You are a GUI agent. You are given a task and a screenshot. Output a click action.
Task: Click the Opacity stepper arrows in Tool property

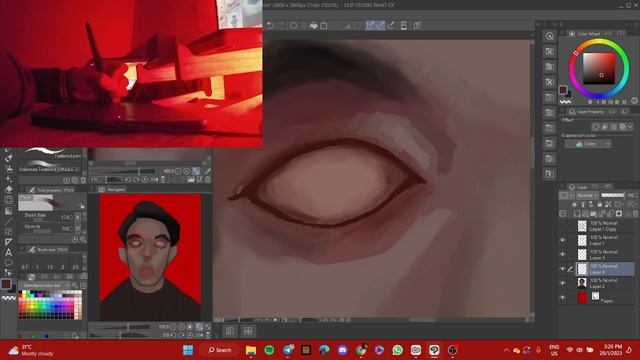(72, 228)
